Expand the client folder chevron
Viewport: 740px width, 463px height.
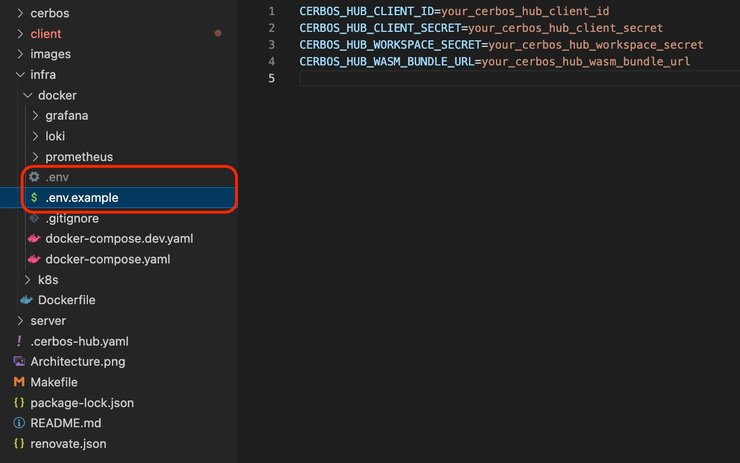[20, 34]
